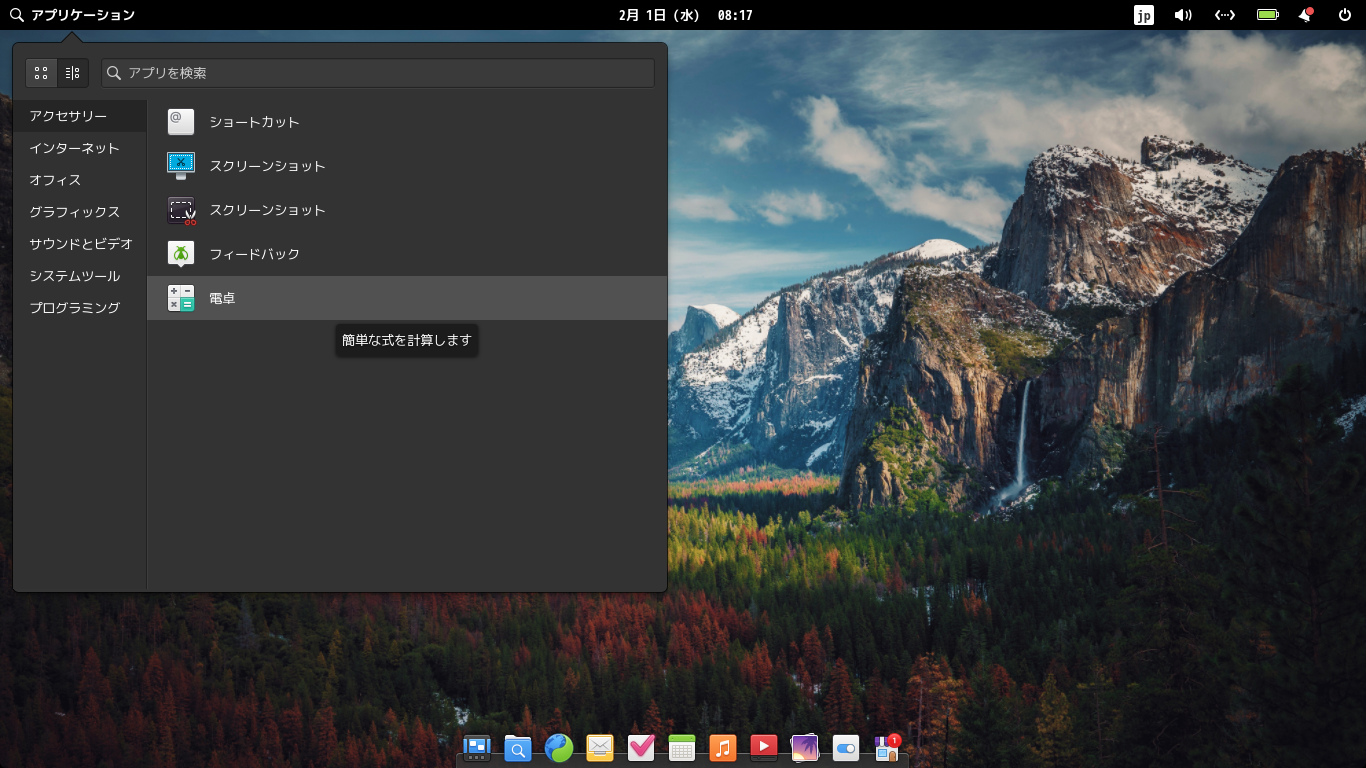Open the network indicator
Screen dimensions: 1366x768
1225,15
